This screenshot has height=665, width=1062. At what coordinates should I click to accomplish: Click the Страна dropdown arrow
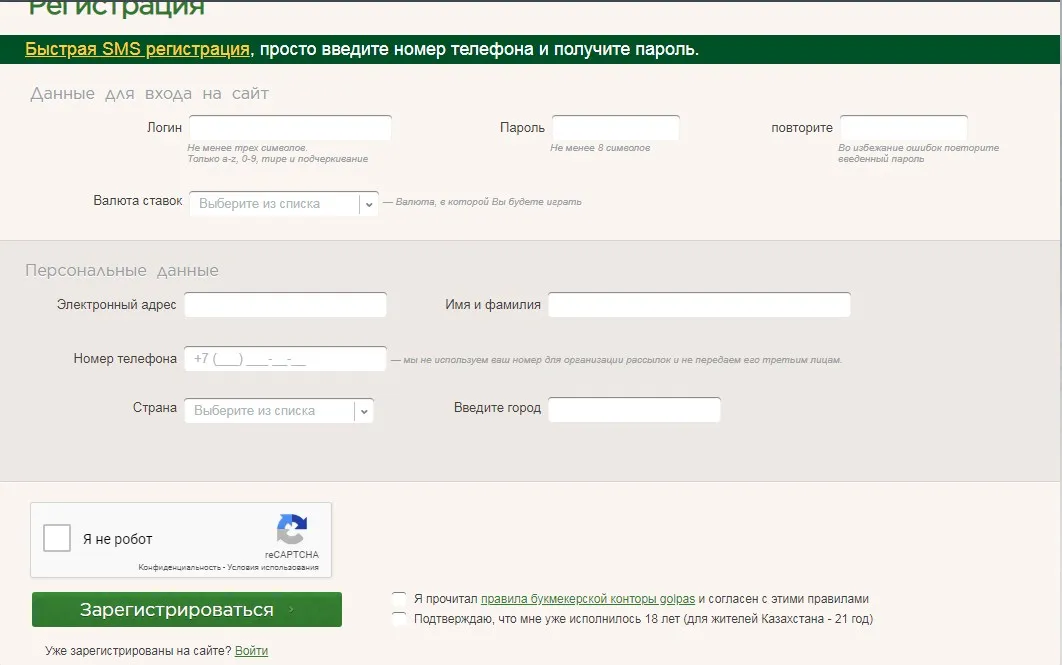point(364,411)
